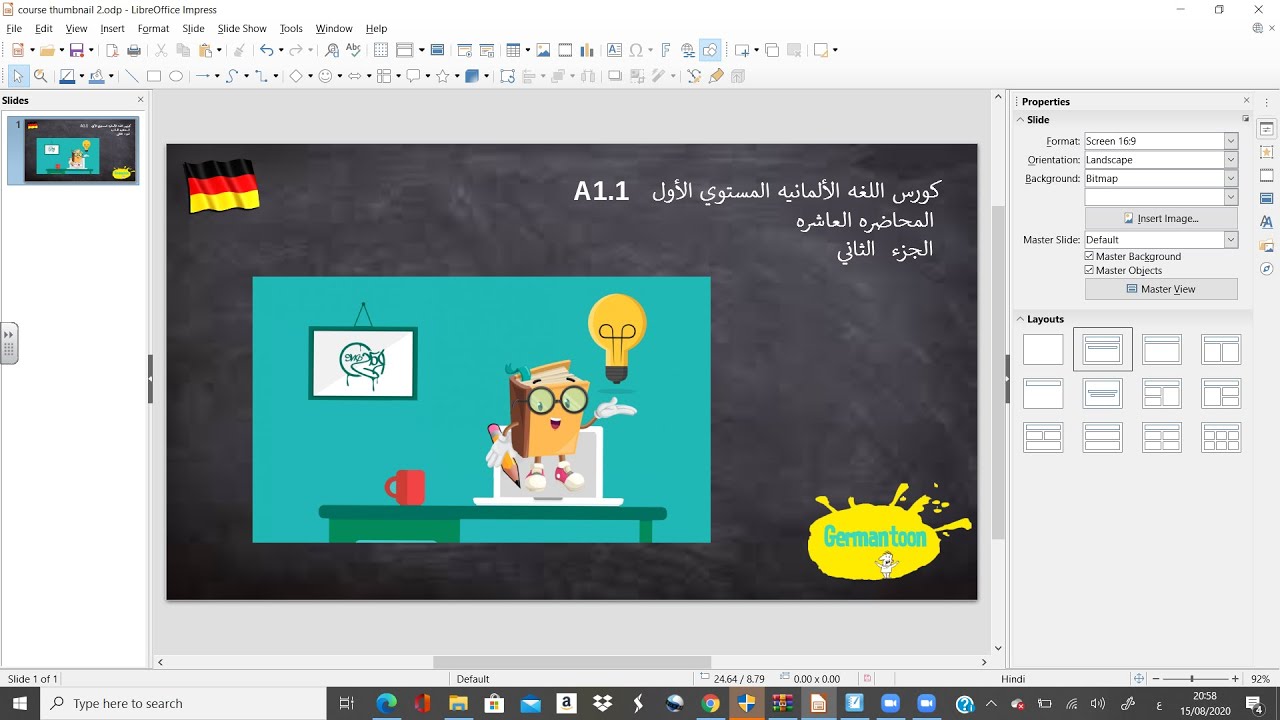This screenshot has width=1280, height=720.
Task: Collapse the Slide section in Properties
Action: click(1021, 120)
